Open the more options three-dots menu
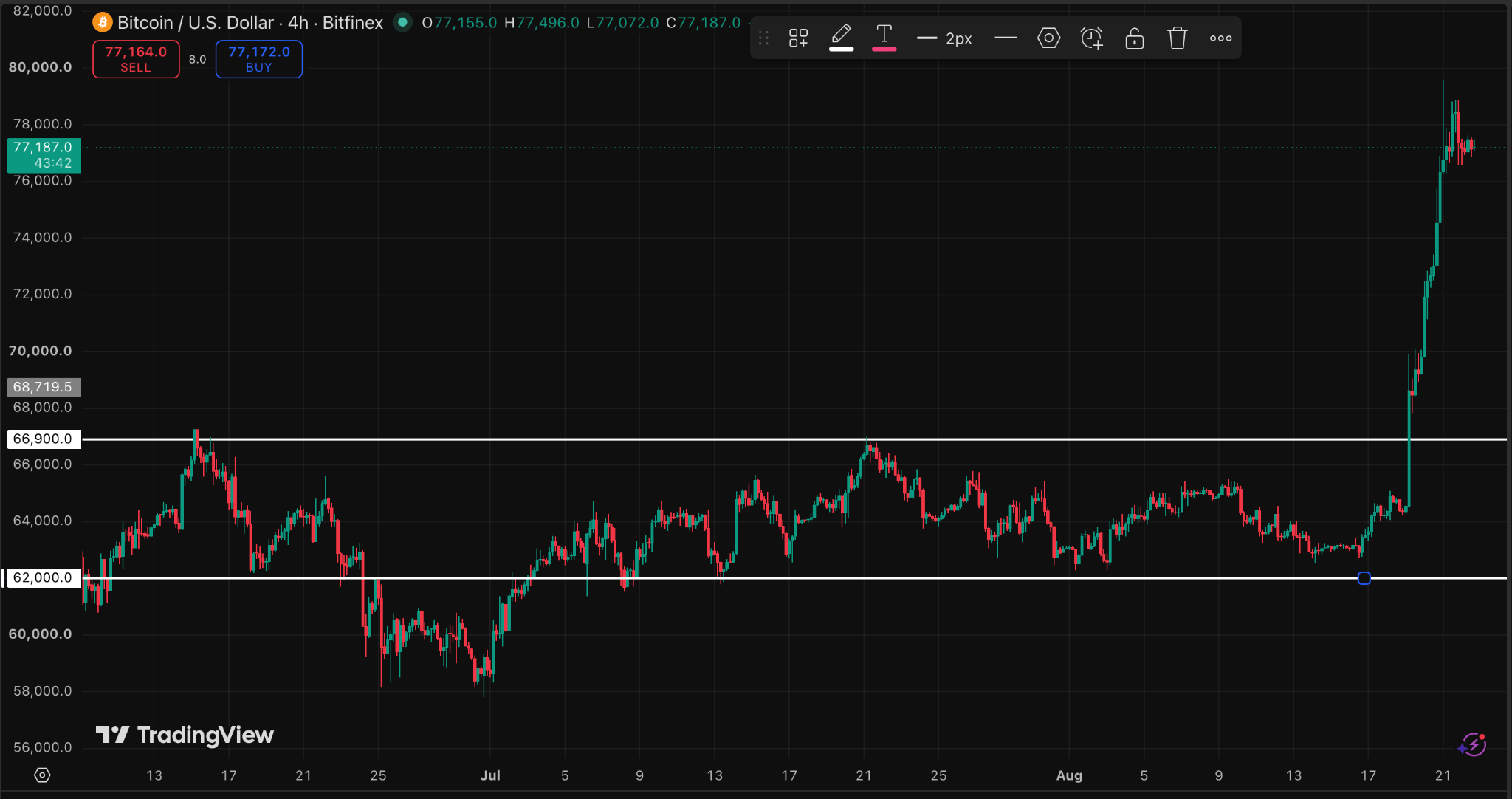1512x799 pixels. 1220,38
